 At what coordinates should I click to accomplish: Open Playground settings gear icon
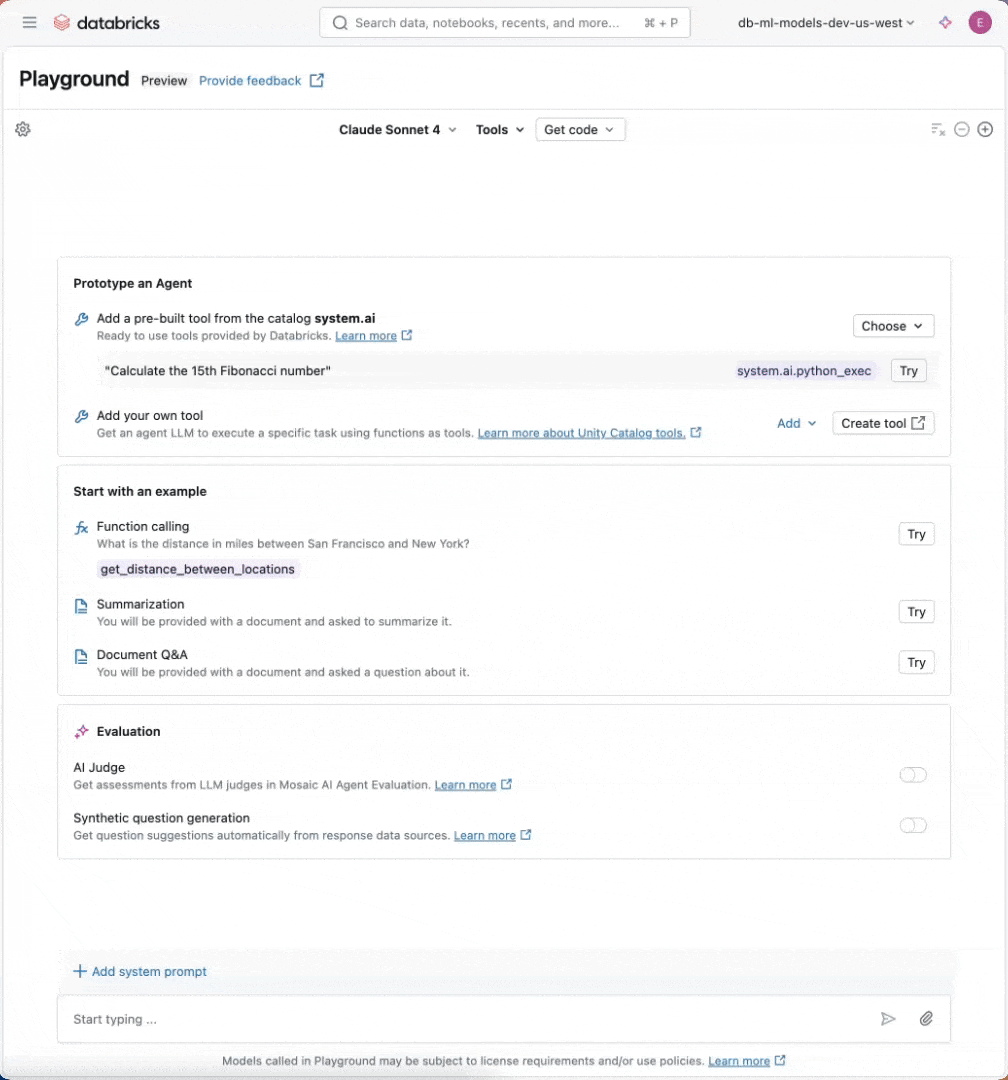(23, 129)
